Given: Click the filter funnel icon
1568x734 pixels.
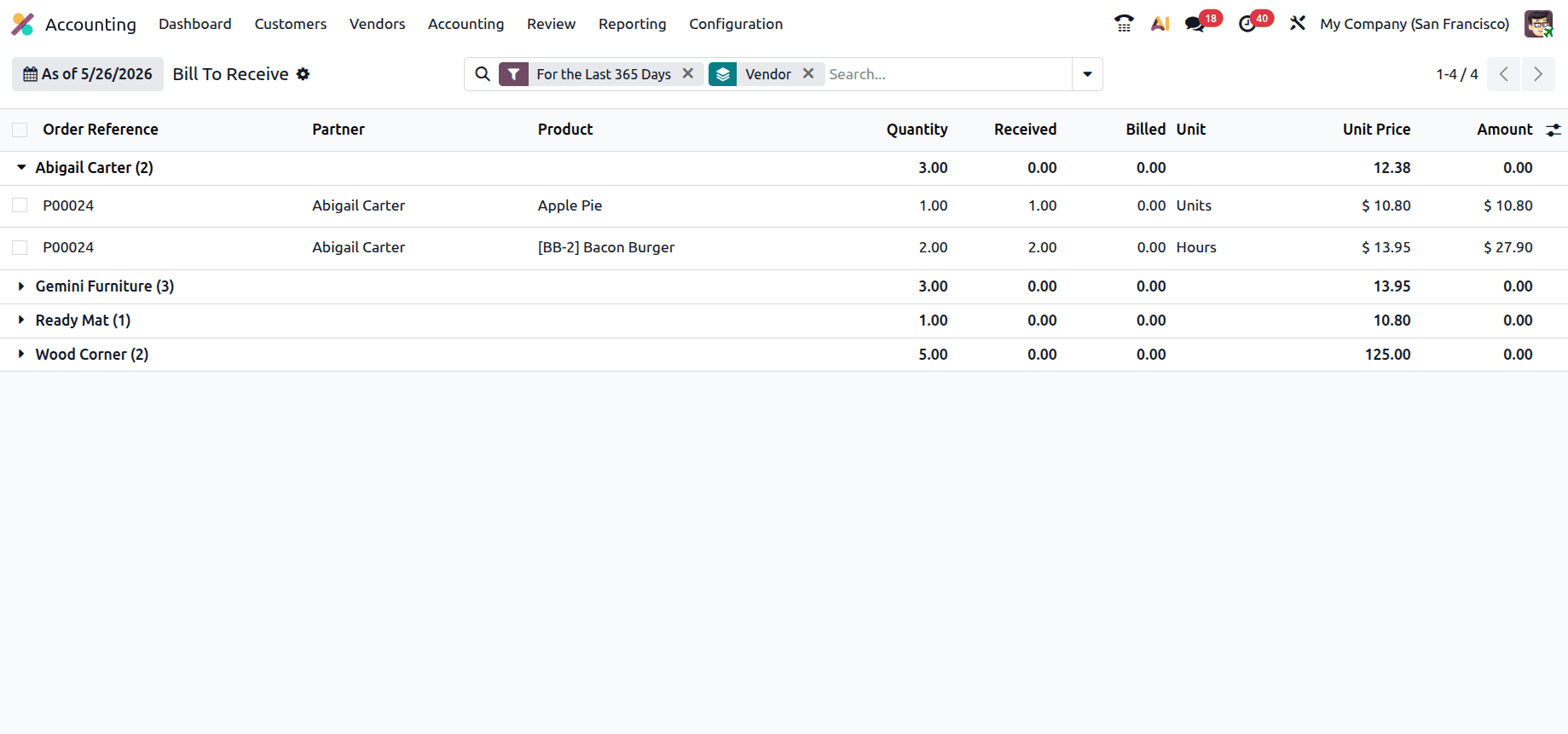Looking at the screenshot, I should [513, 74].
